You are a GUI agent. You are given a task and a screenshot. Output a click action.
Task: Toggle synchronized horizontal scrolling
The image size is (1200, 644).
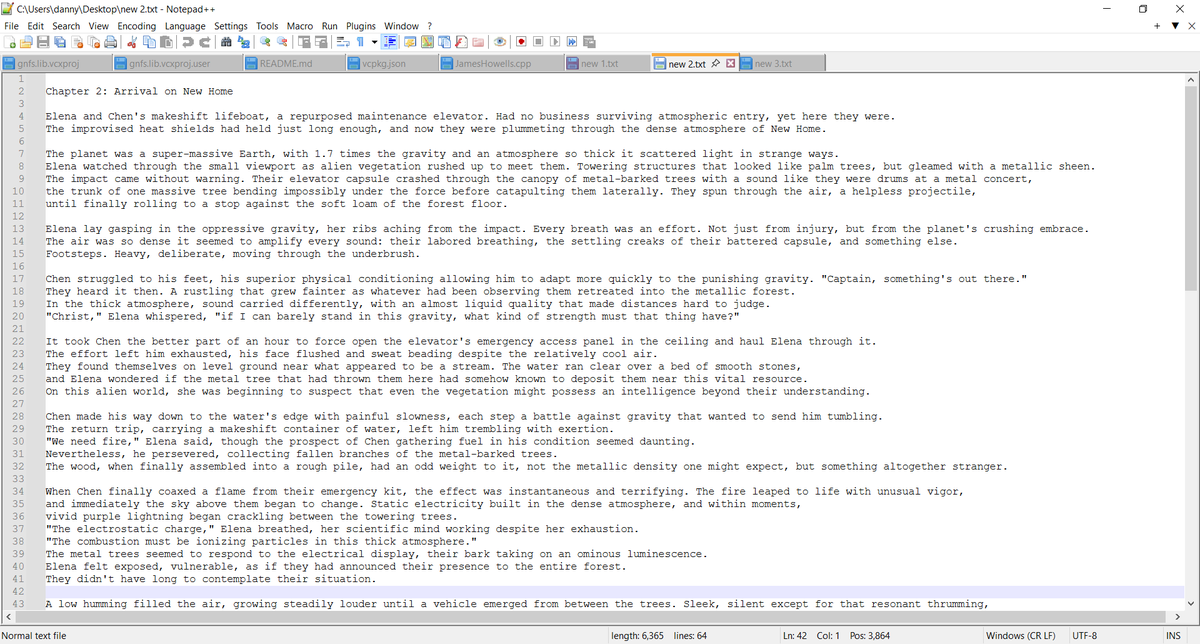(x=320, y=43)
